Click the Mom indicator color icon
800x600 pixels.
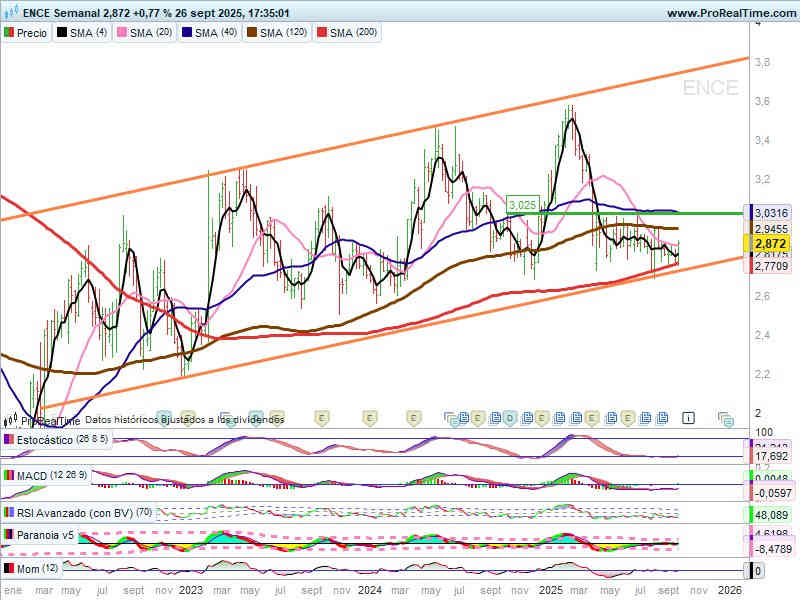click(9, 568)
